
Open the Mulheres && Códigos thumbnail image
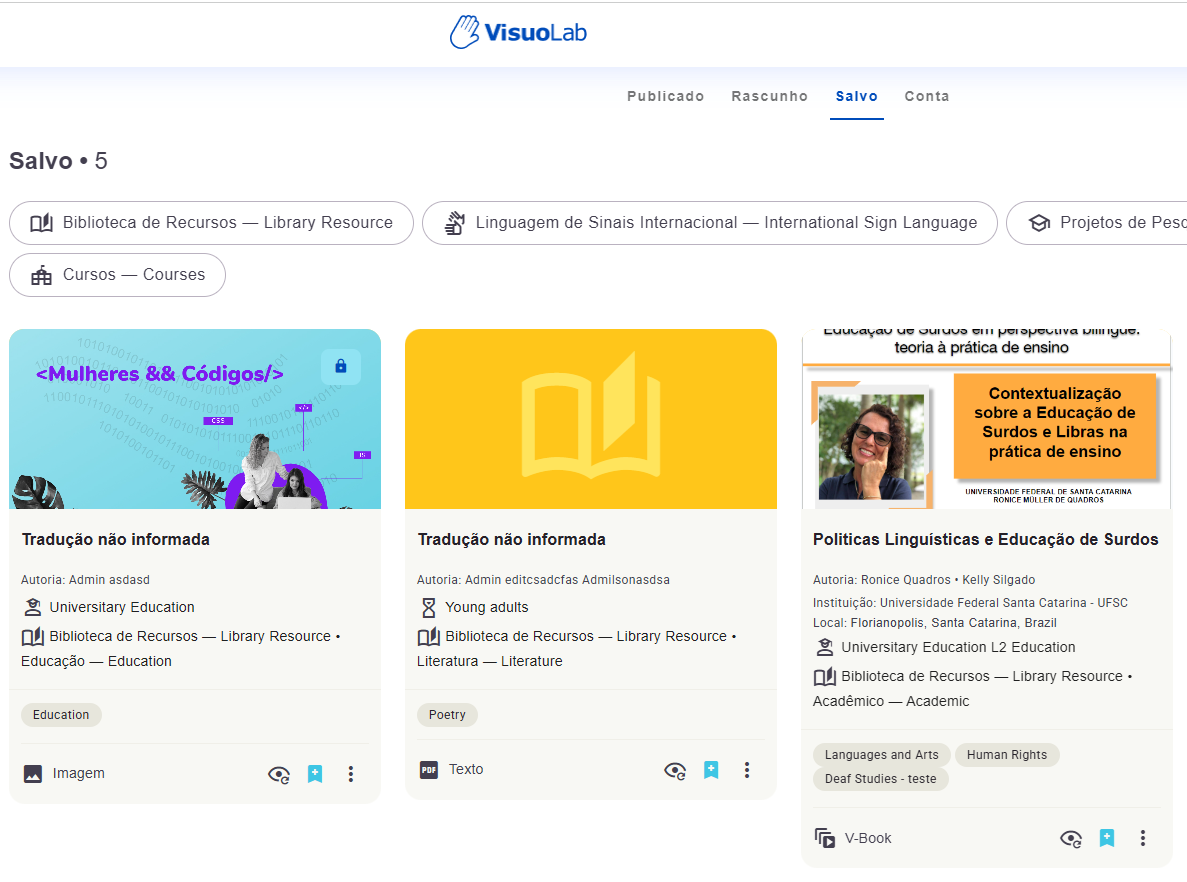(x=195, y=419)
